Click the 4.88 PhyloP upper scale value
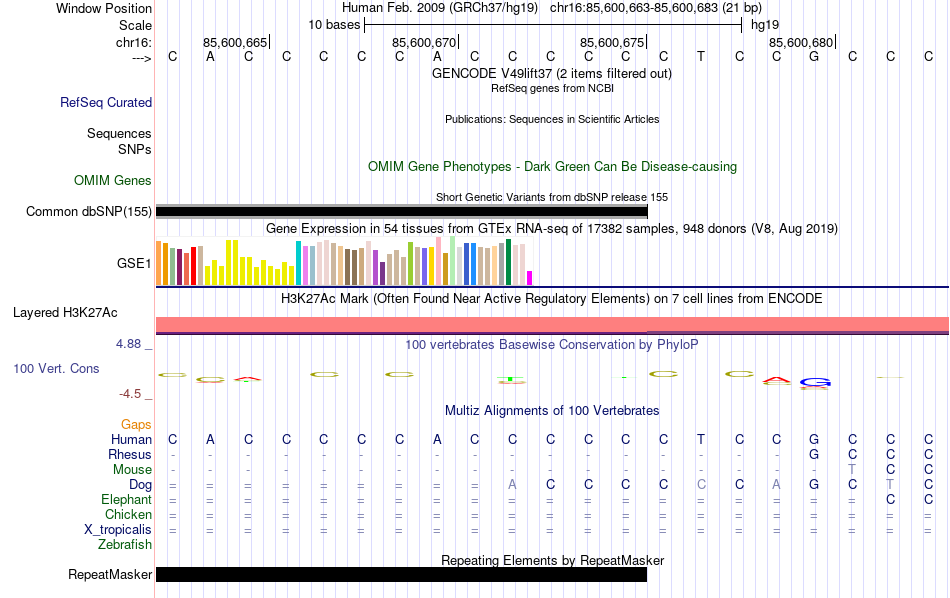Viewport: 950px width, 598px height. pyautogui.click(x=128, y=344)
